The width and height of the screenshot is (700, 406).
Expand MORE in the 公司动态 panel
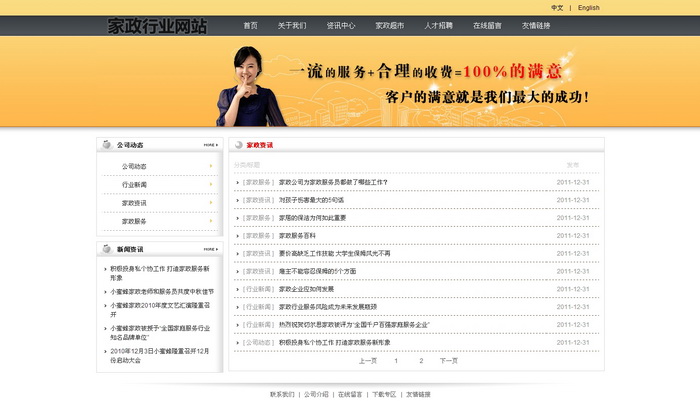[x=210, y=145]
